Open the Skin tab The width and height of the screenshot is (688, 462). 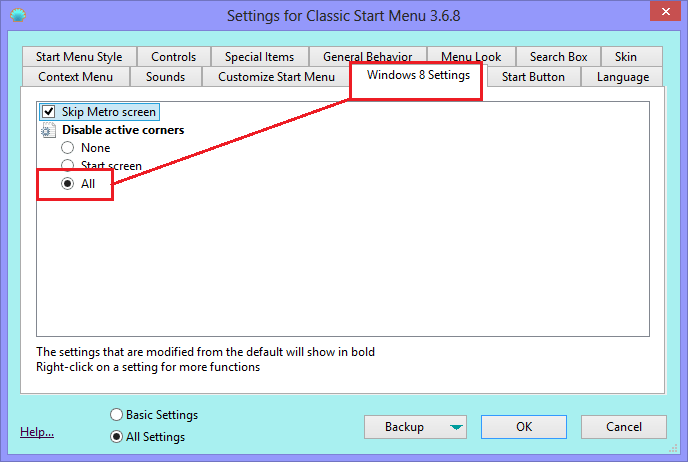pyautogui.click(x=632, y=57)
